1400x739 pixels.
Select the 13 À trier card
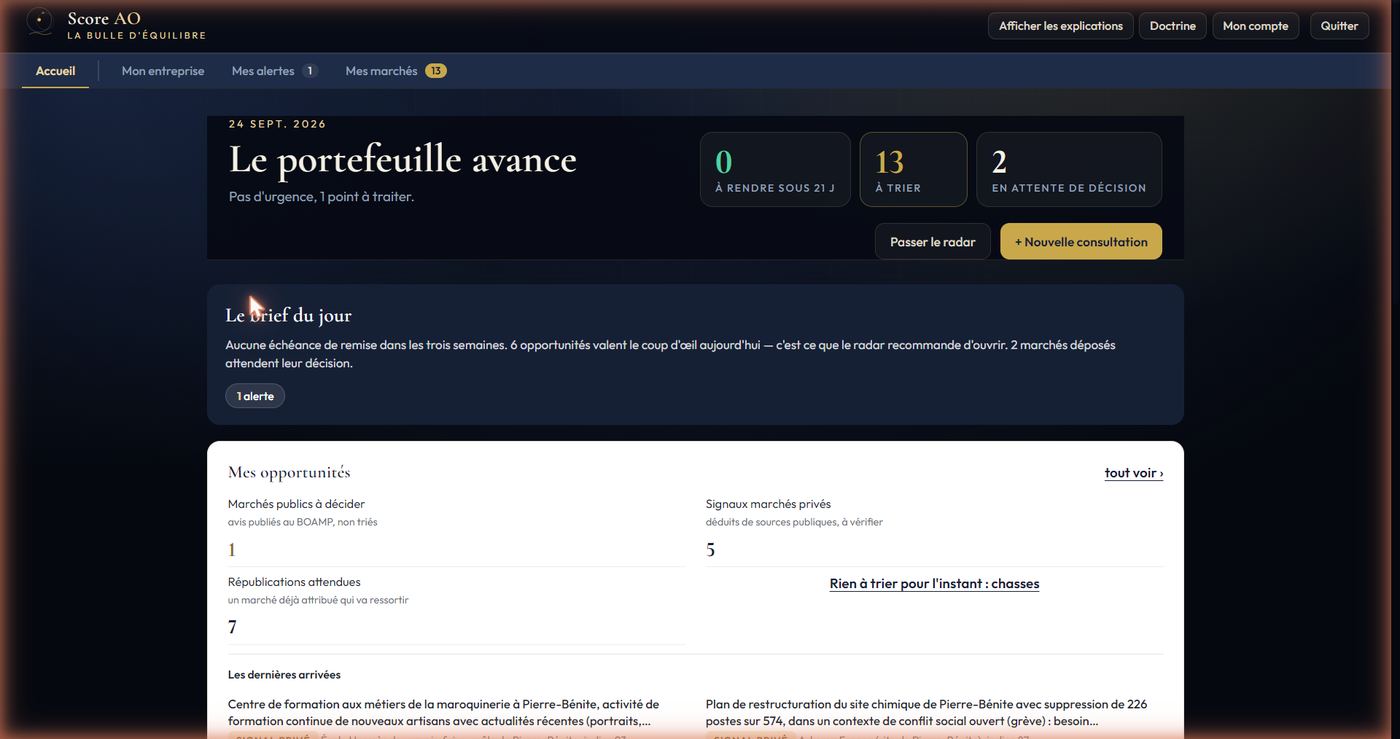coord(913,169)
